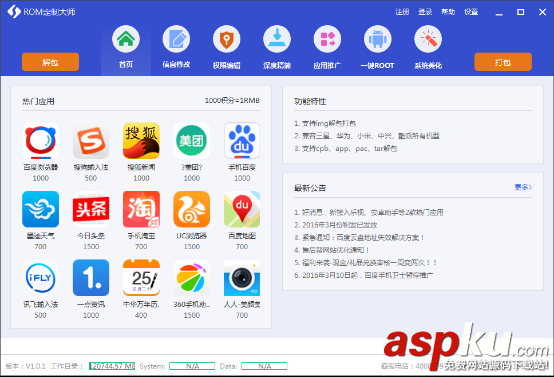Open the 福利来袭 announcement
The image size is (554, 377).
click(365, 263)
